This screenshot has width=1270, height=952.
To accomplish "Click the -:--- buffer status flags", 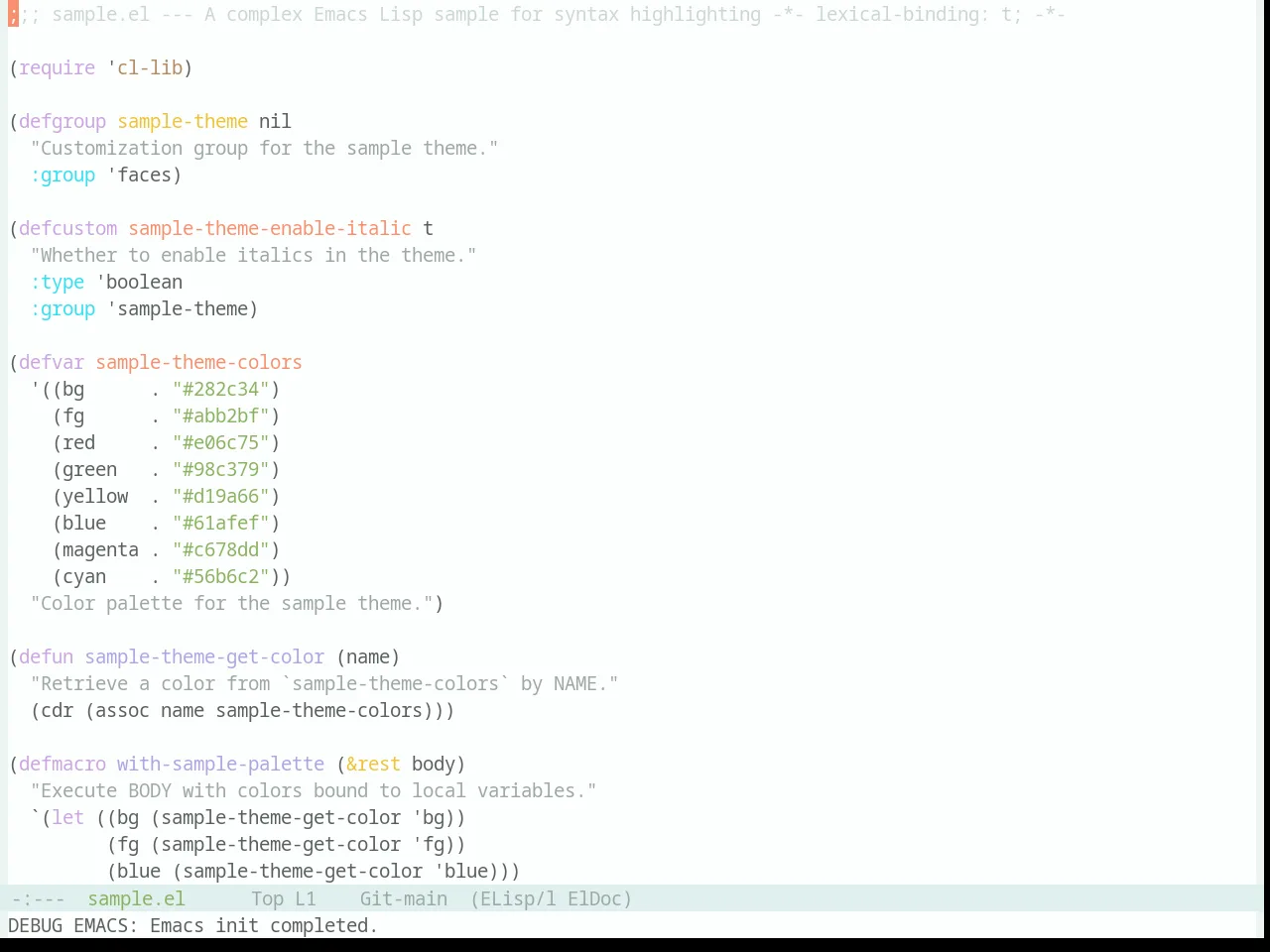I will [38, 898].
